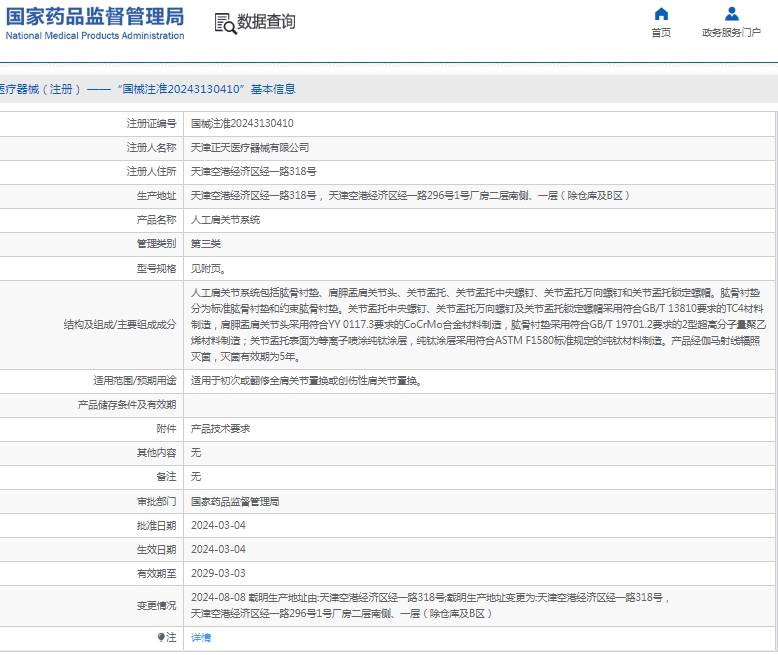This screenshot has width=778, height=655.
Task: Select registration number value 国械注准20243130410
Action: (x=242, y=124)
